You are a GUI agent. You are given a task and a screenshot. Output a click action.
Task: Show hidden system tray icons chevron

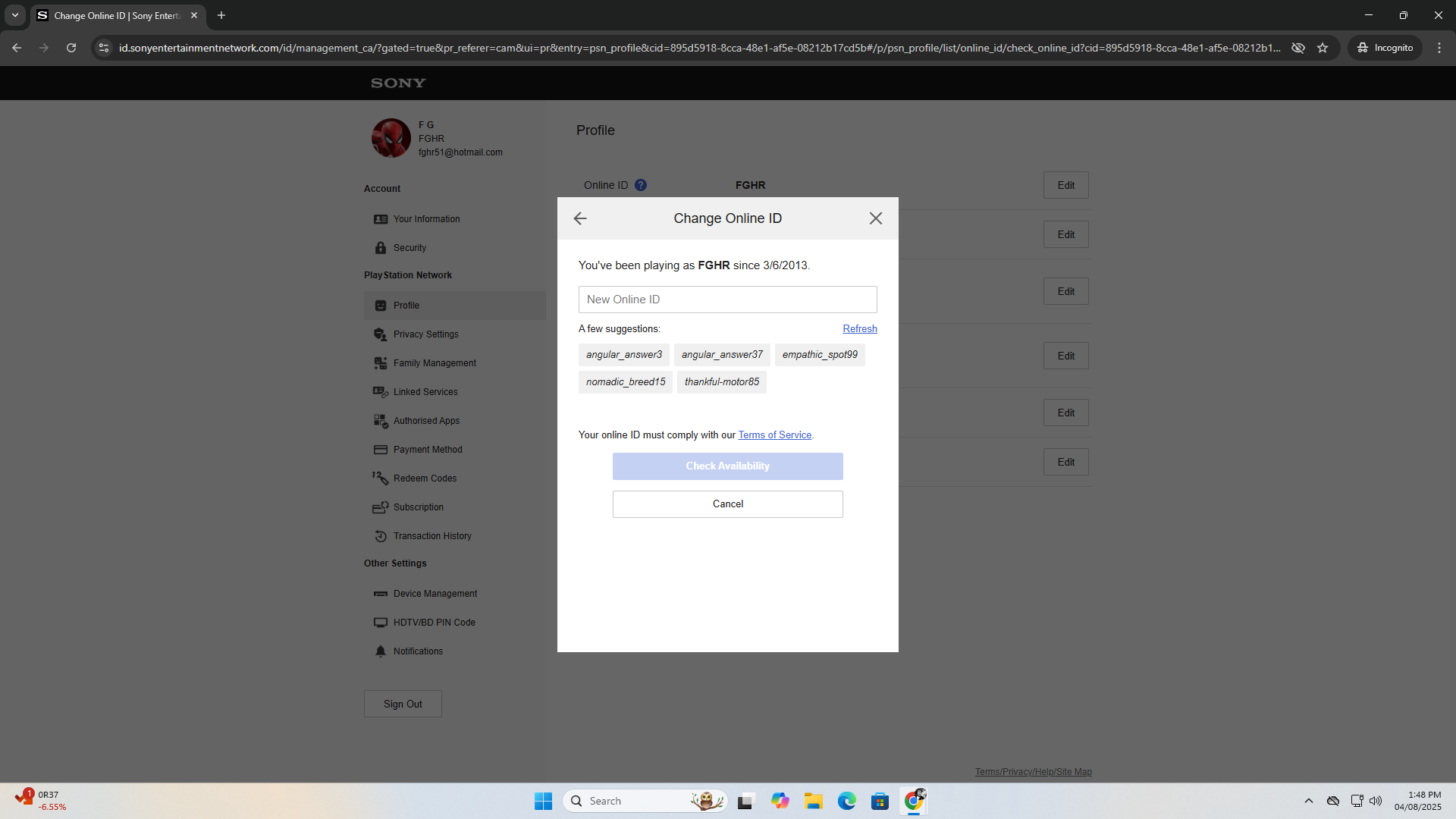coord(1309,801)
